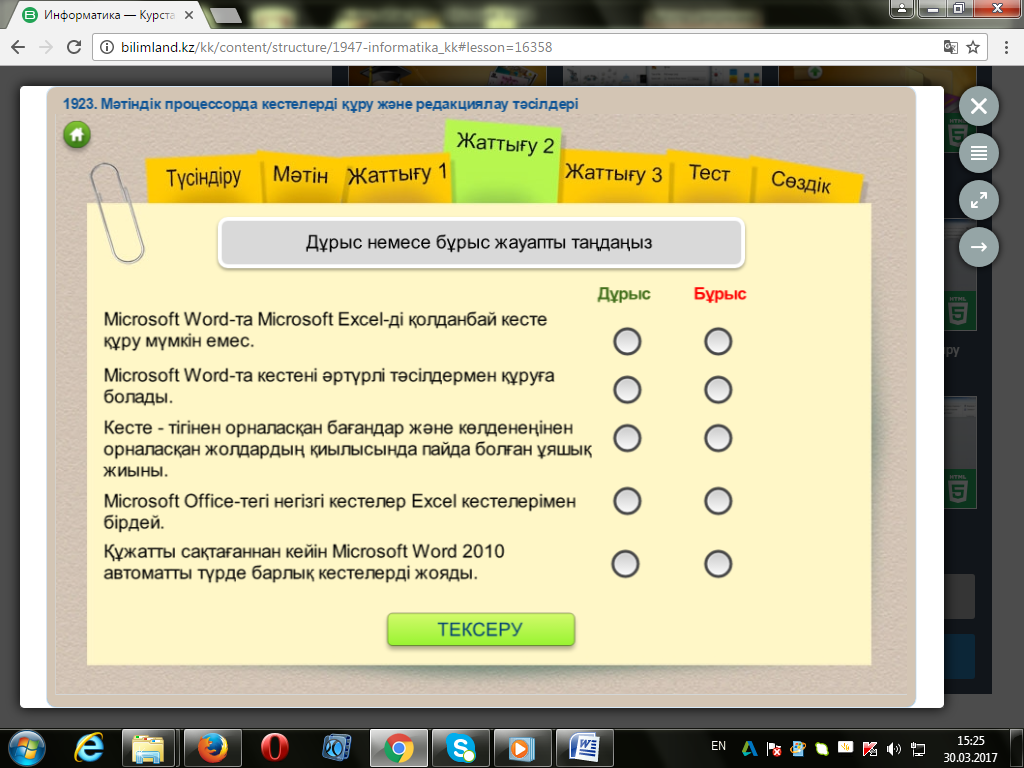Select Дұрыс for әртүрлі тәсілдермен statement
The height and width of the screenshot is (768, 1024).
tap(627, 390)
